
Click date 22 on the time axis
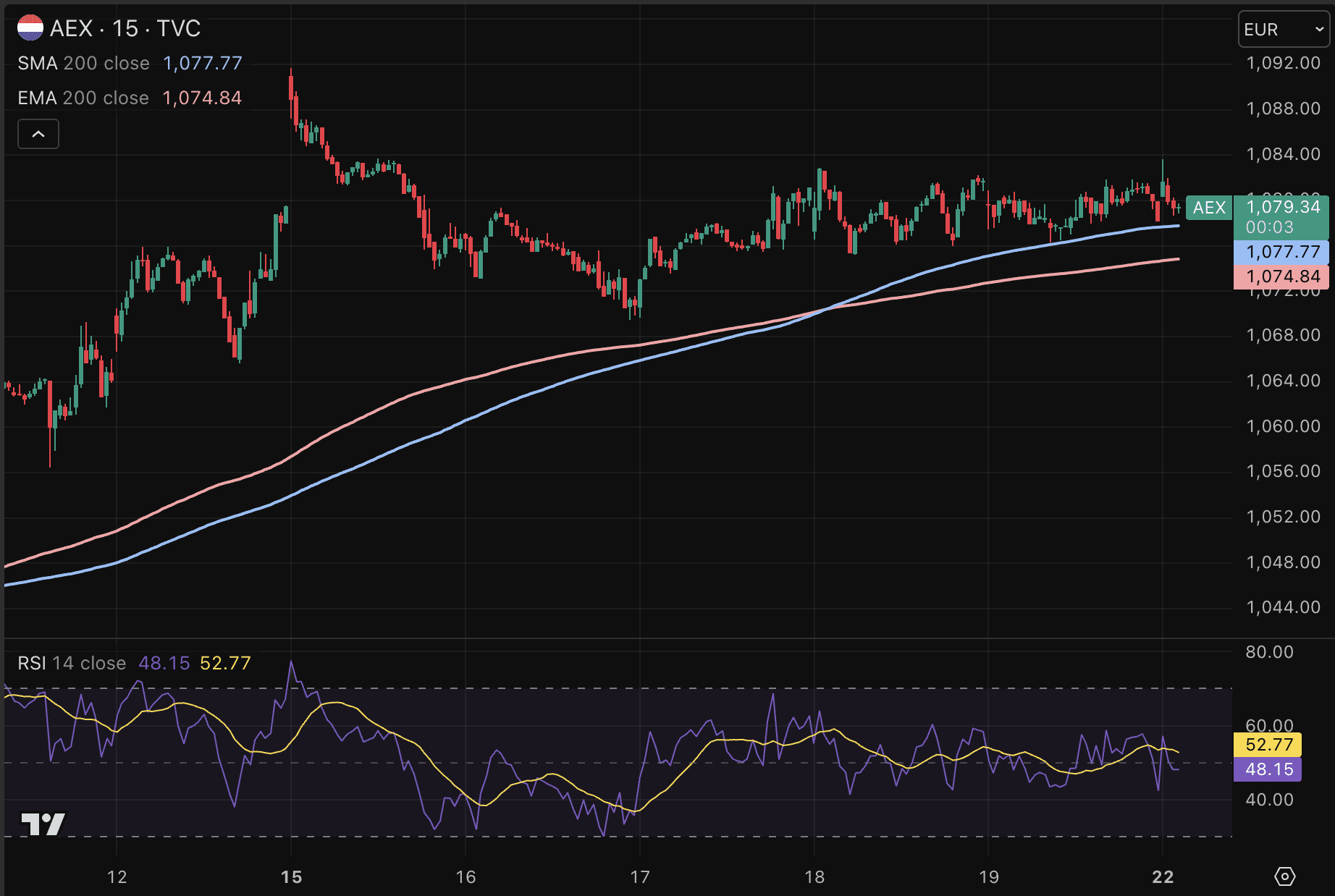pos(1163,877)
